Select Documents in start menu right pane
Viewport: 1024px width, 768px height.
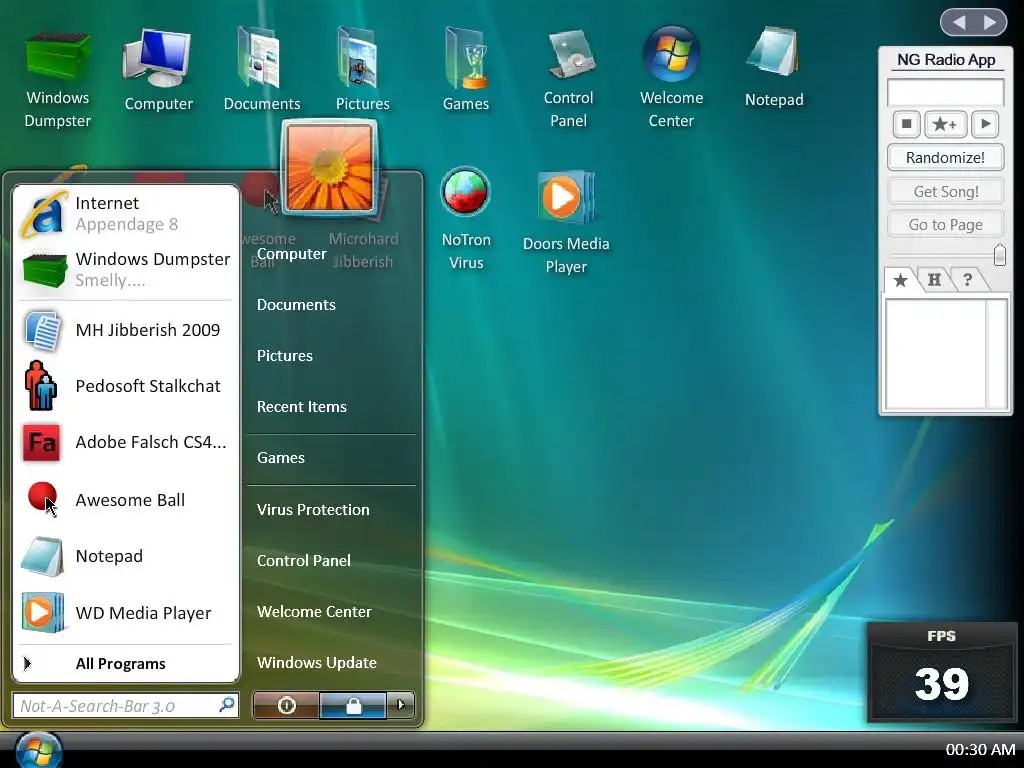click(296, 305)
